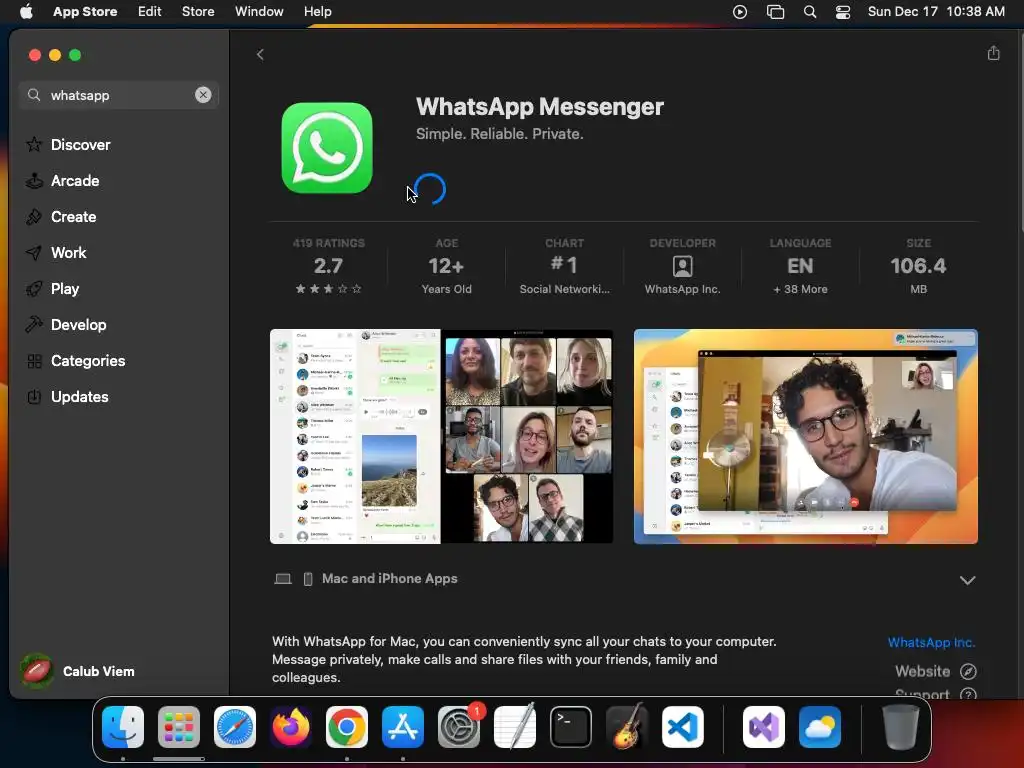Open Terminal from the dock
Screen dimensions: 1024x768
pyautogui.click(x=571, y=727)
